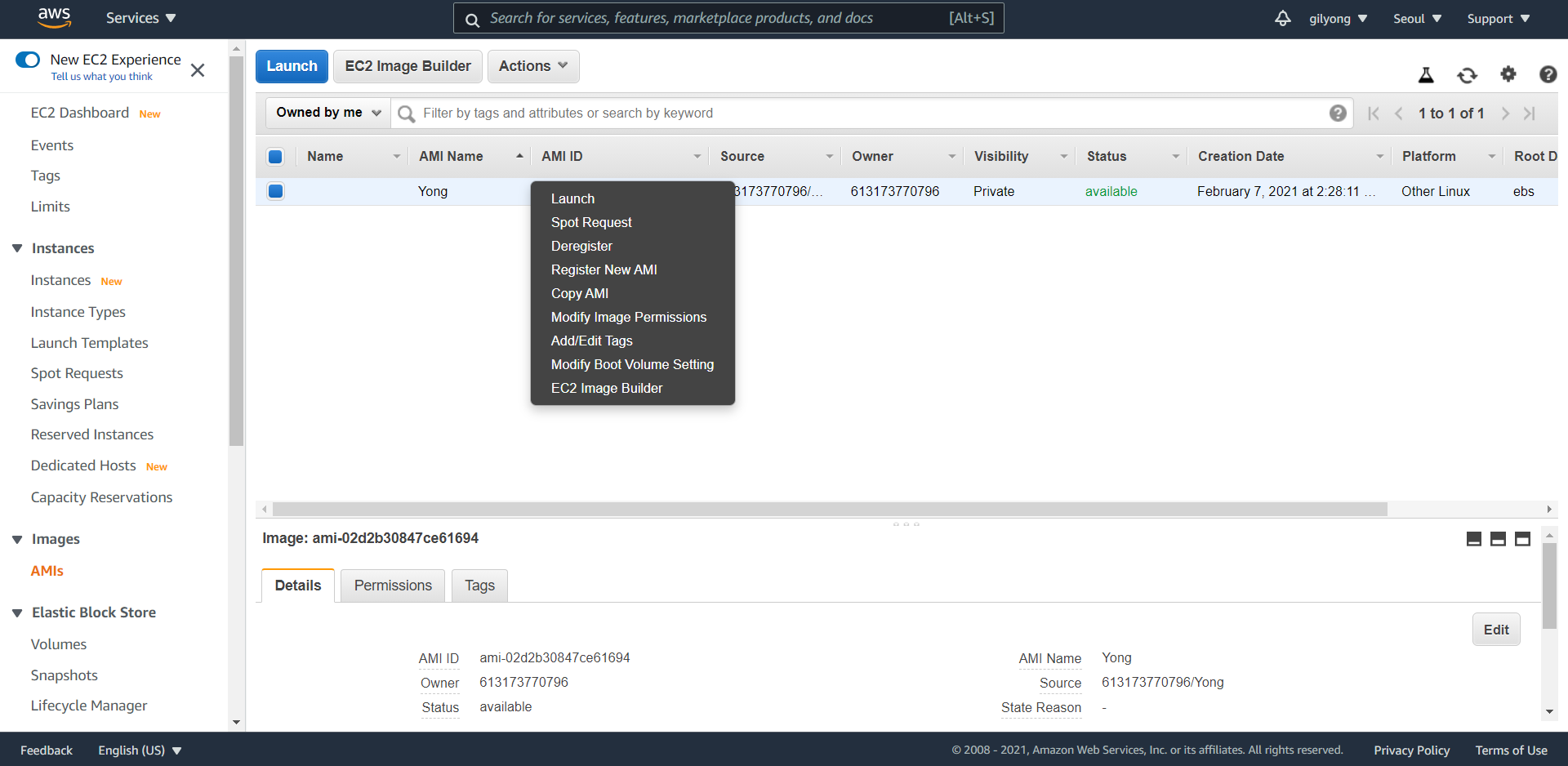Click the Edit button in details
The image size is (1568, 766).
click(x=1496, y=630)
